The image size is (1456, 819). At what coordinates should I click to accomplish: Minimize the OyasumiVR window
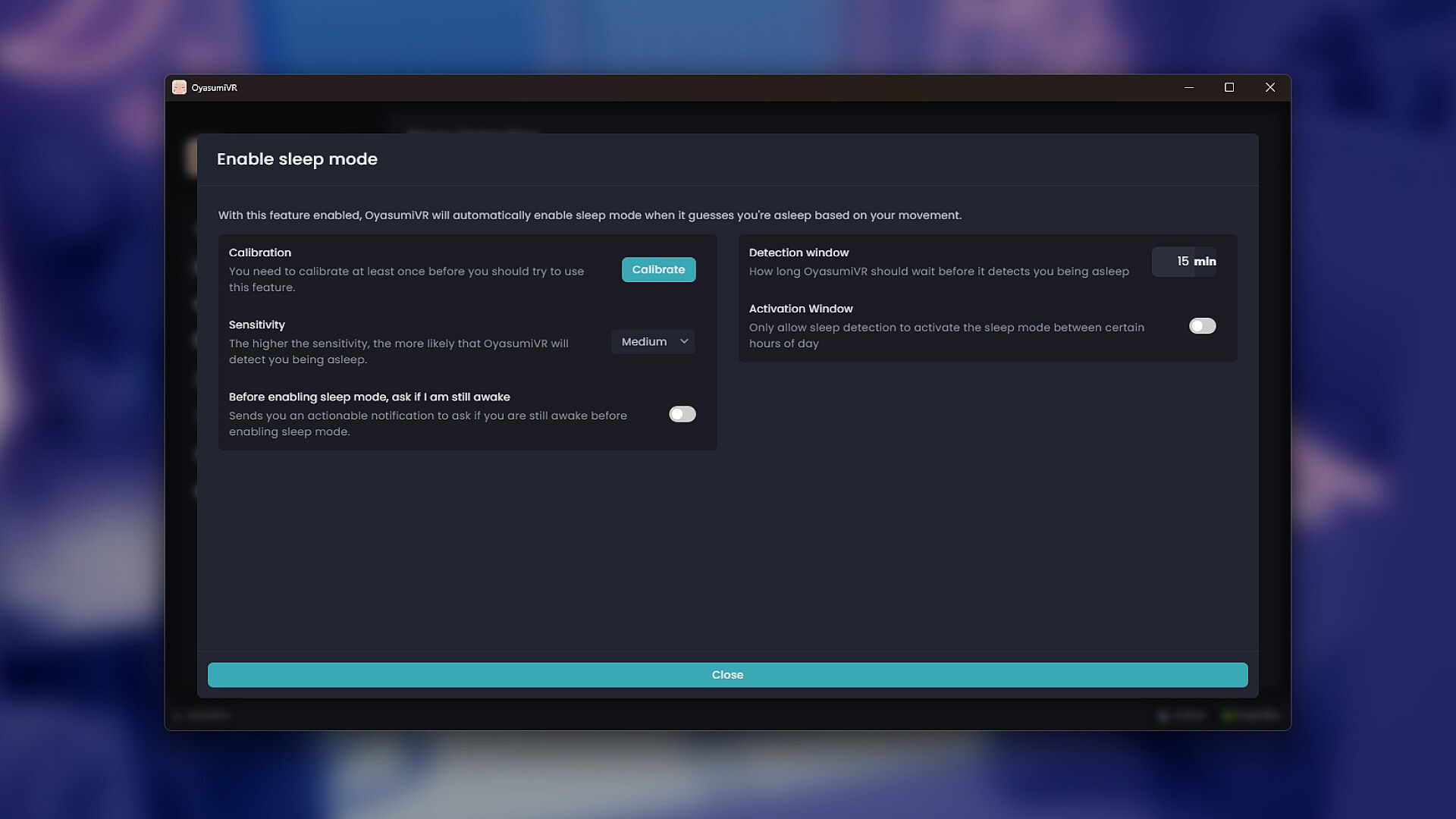pyautogui.click(x=1189, y=87)
